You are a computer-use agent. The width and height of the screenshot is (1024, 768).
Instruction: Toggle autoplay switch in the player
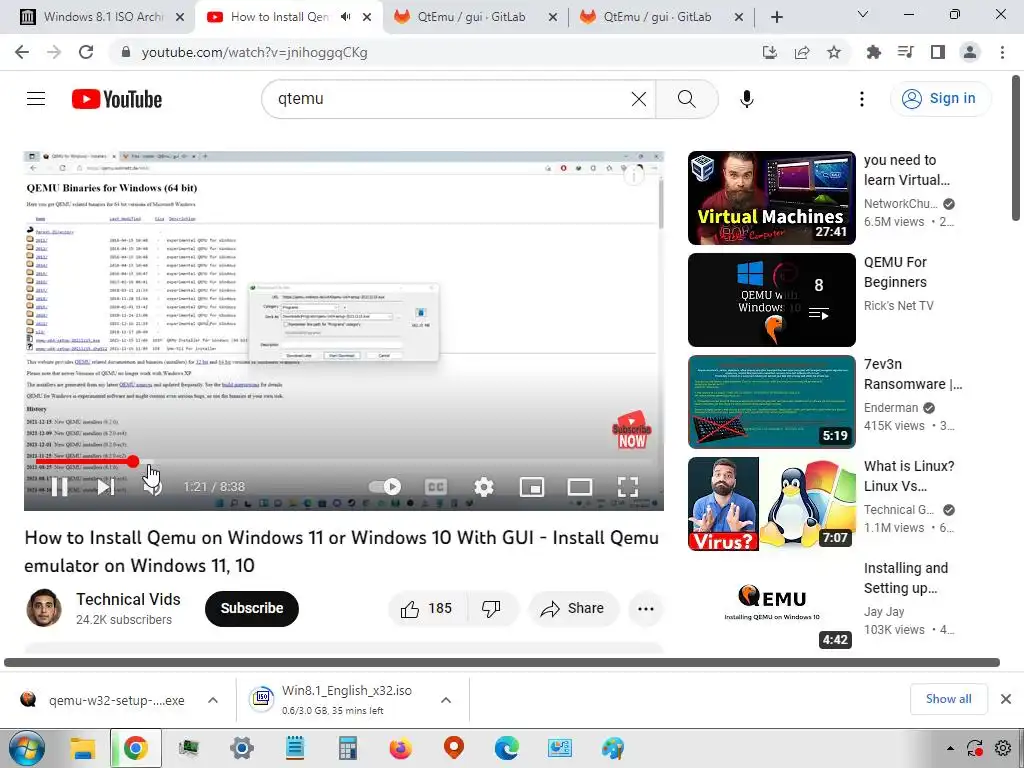pos(385,487)
